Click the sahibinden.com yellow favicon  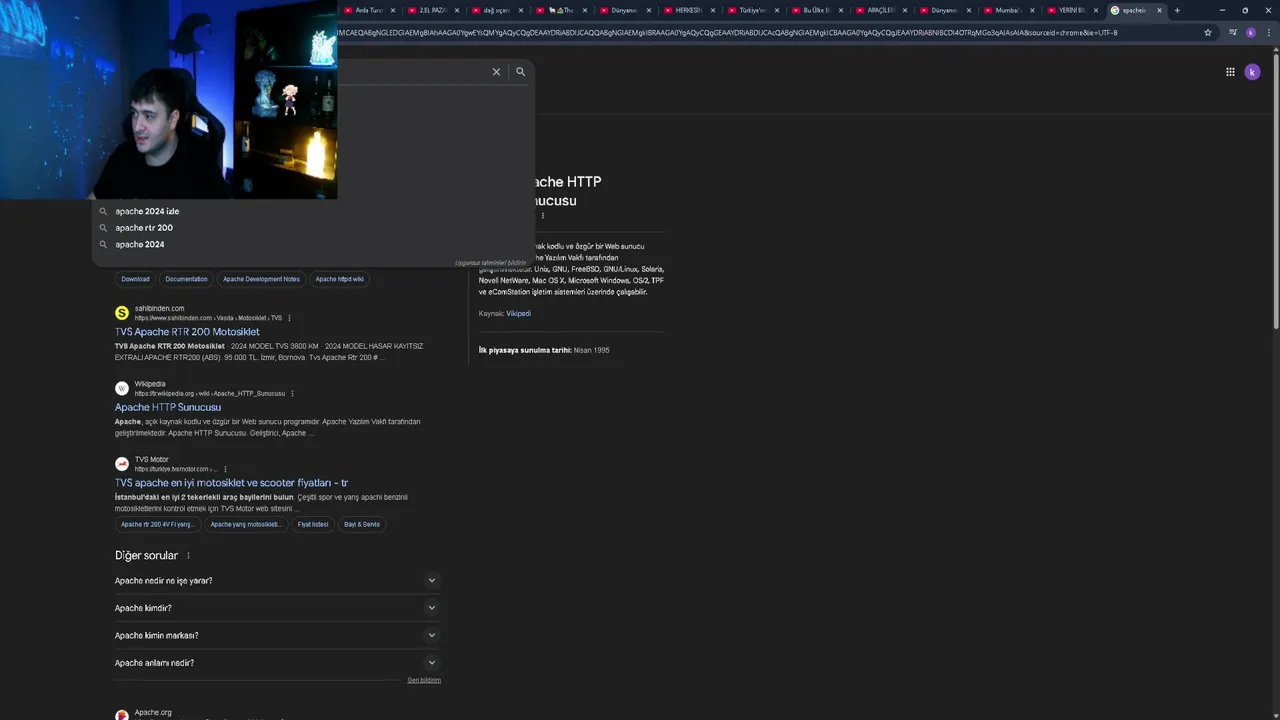pos(122,313)
